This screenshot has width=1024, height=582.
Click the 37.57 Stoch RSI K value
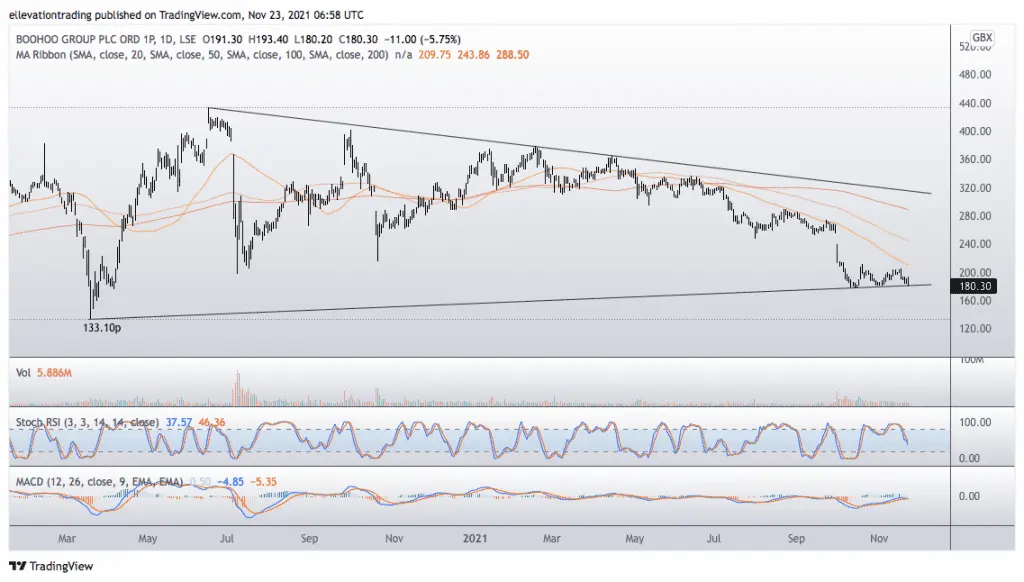coord(178,422)
